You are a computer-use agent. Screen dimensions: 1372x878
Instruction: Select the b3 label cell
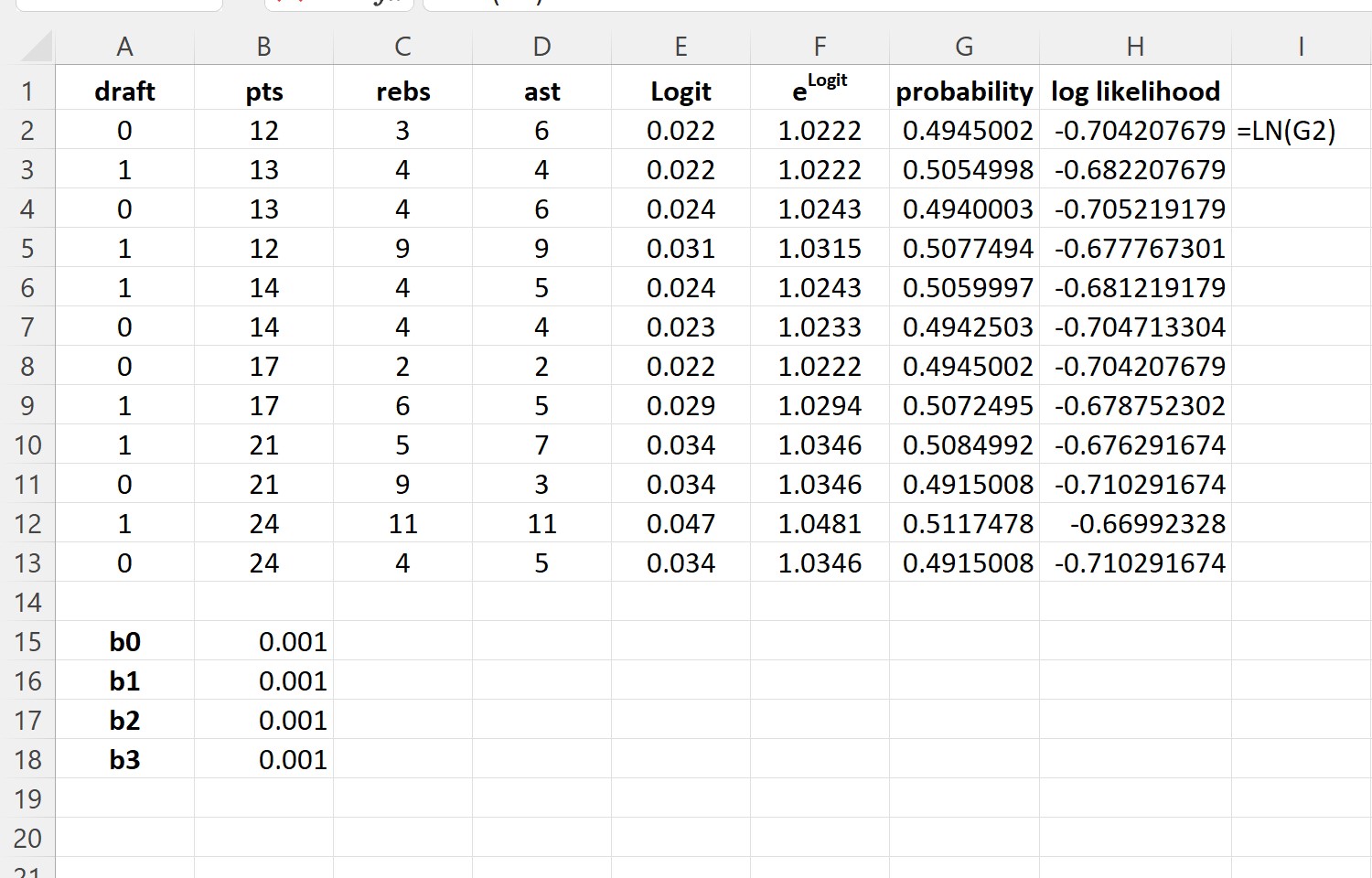point(124,758)
